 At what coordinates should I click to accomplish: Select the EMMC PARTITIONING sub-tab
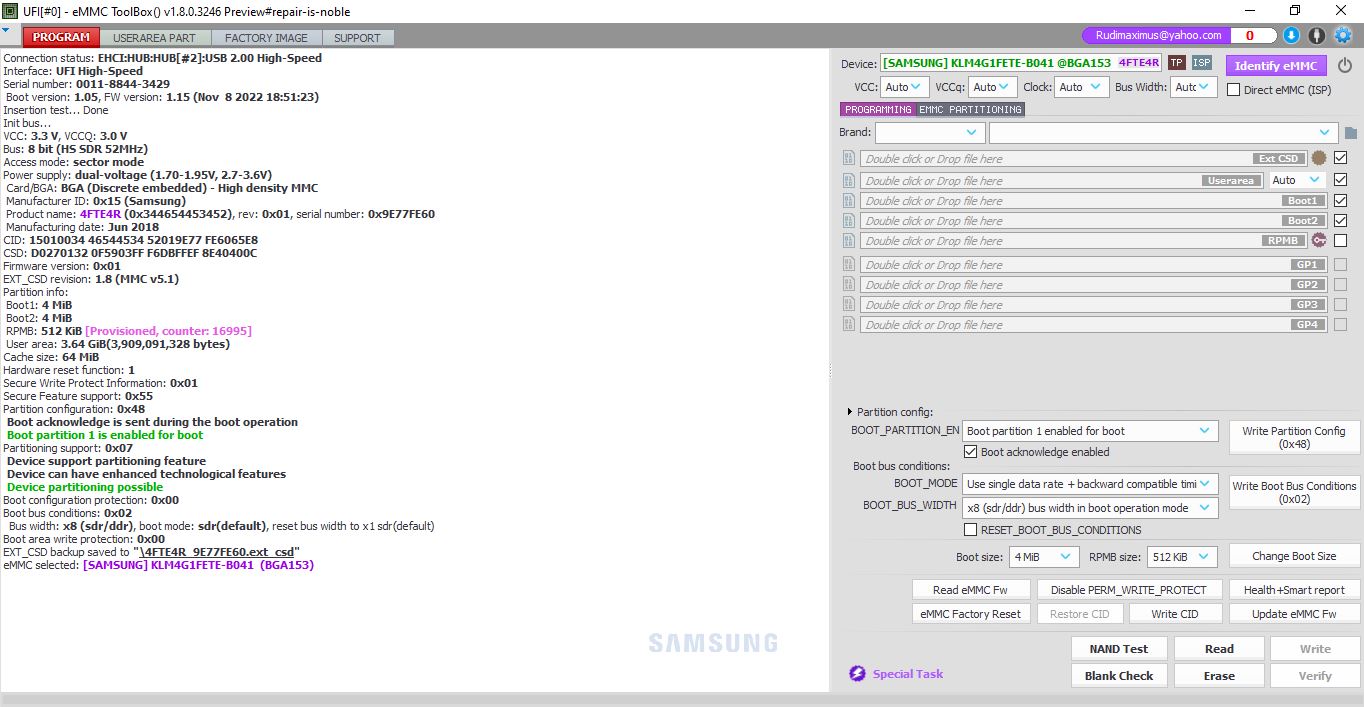click(970, 109)
